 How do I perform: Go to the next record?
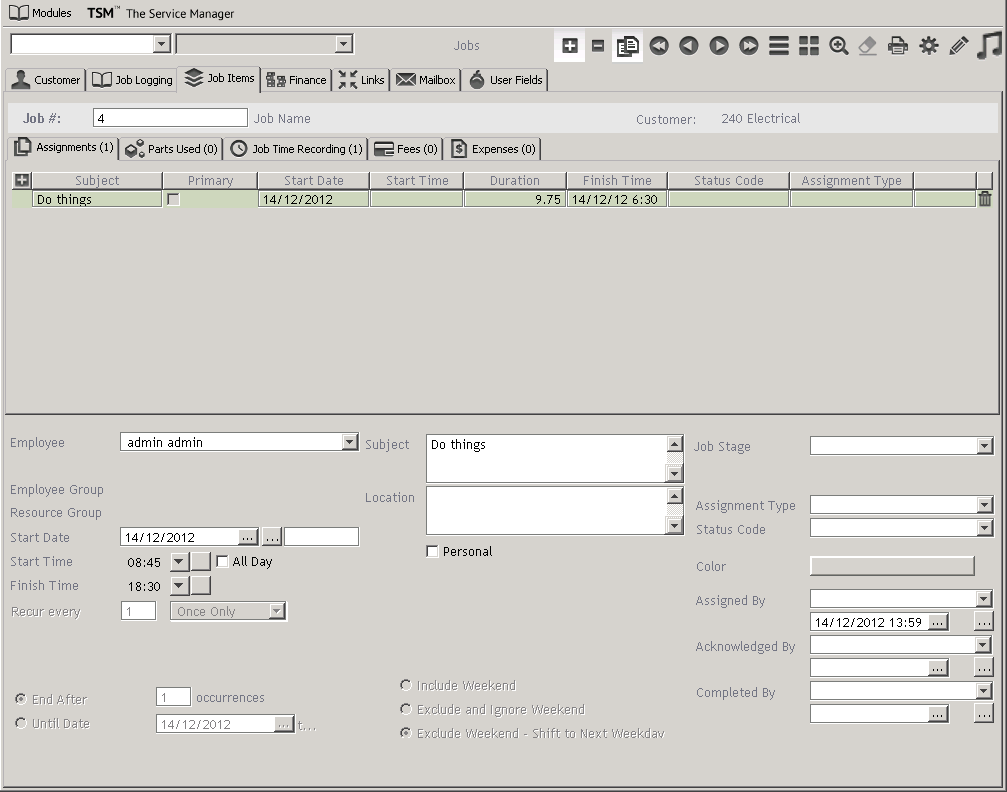[x=718, y=46]
